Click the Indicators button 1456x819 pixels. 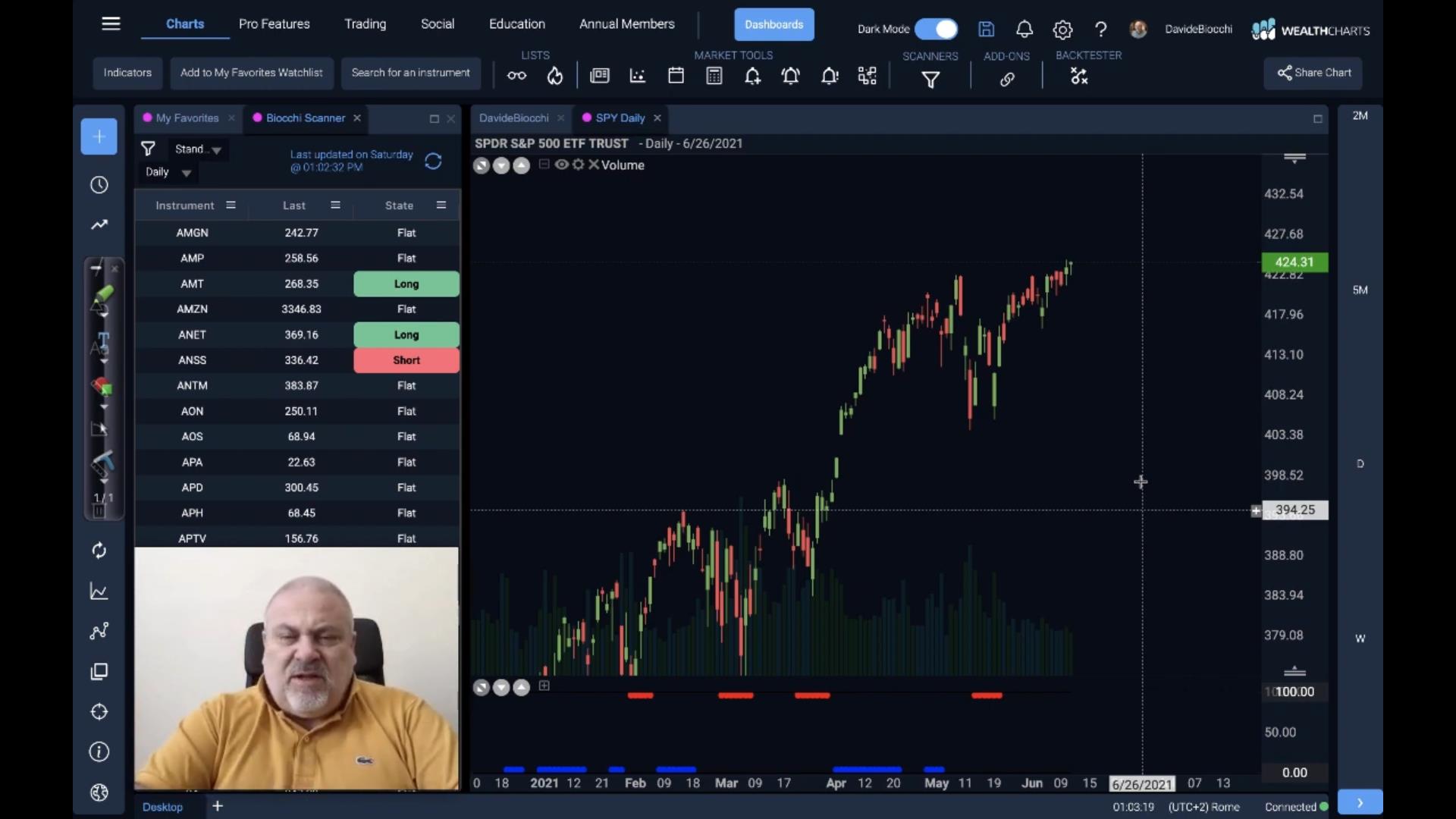point(127,73)
